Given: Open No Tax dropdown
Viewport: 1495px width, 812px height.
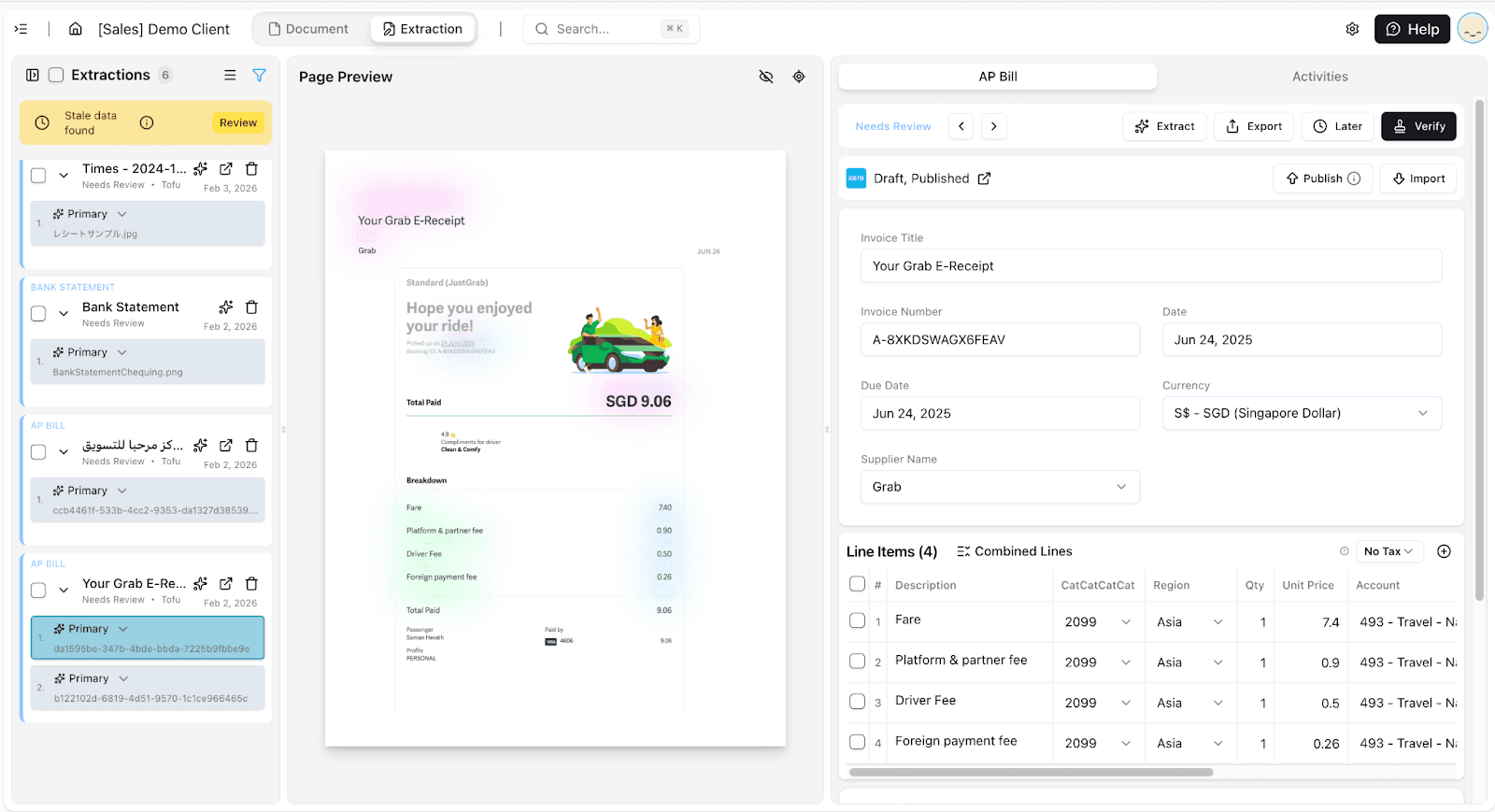Looking at the screenshot, I should (1388, 551).
